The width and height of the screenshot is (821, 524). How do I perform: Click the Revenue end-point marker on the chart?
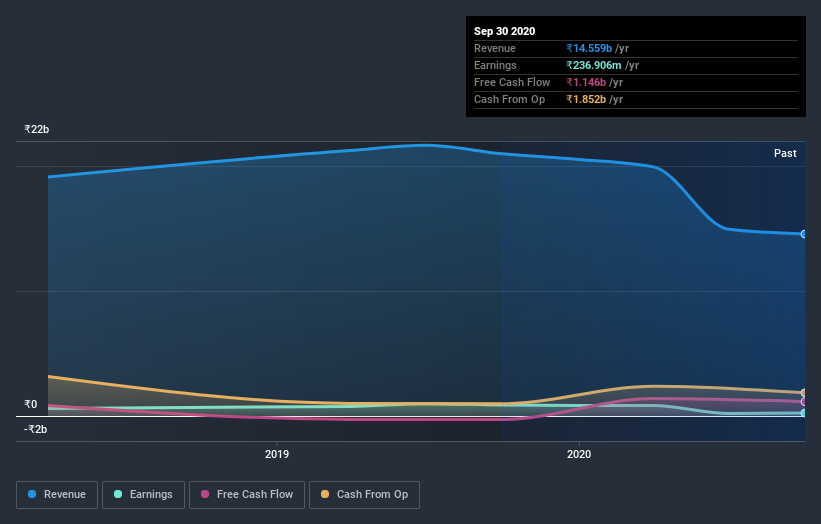click(x=803, y=234)
